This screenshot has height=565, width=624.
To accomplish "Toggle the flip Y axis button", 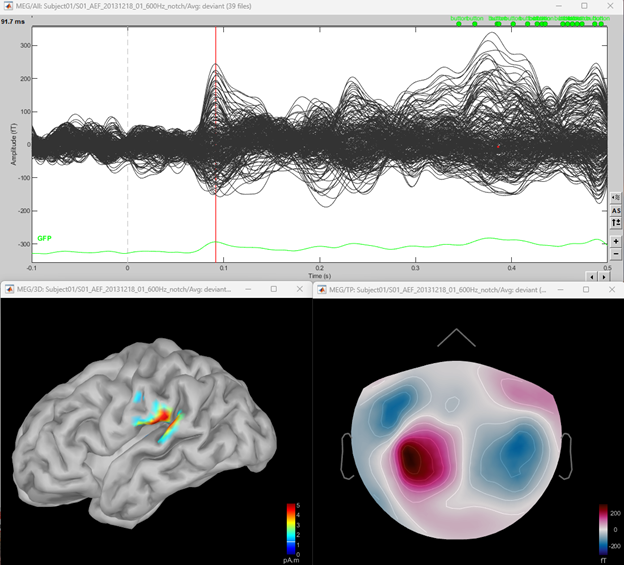I will click(616, 223).
